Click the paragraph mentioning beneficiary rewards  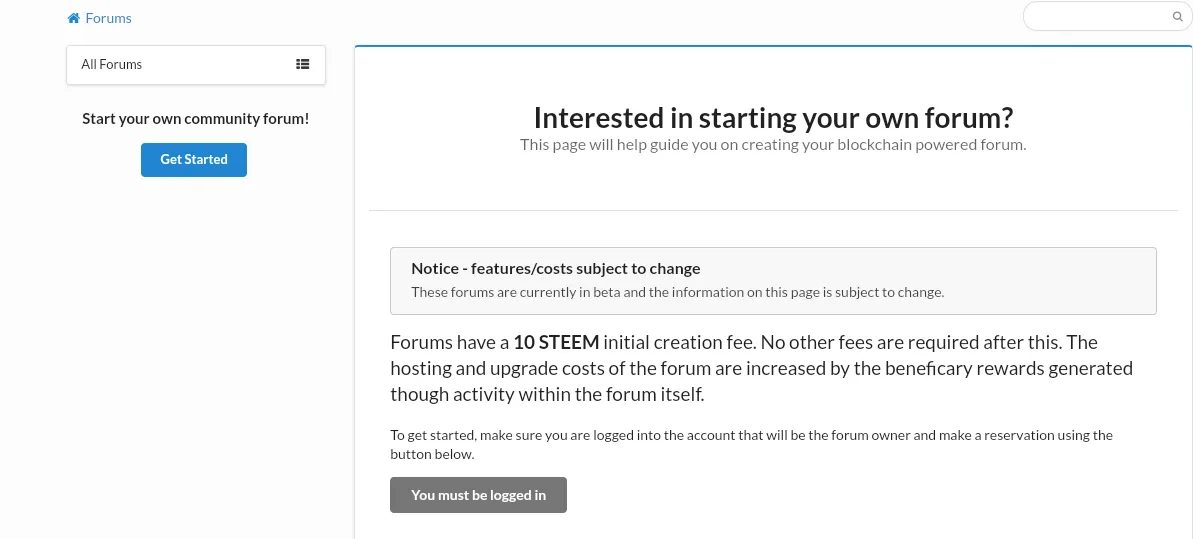(762, 368)
